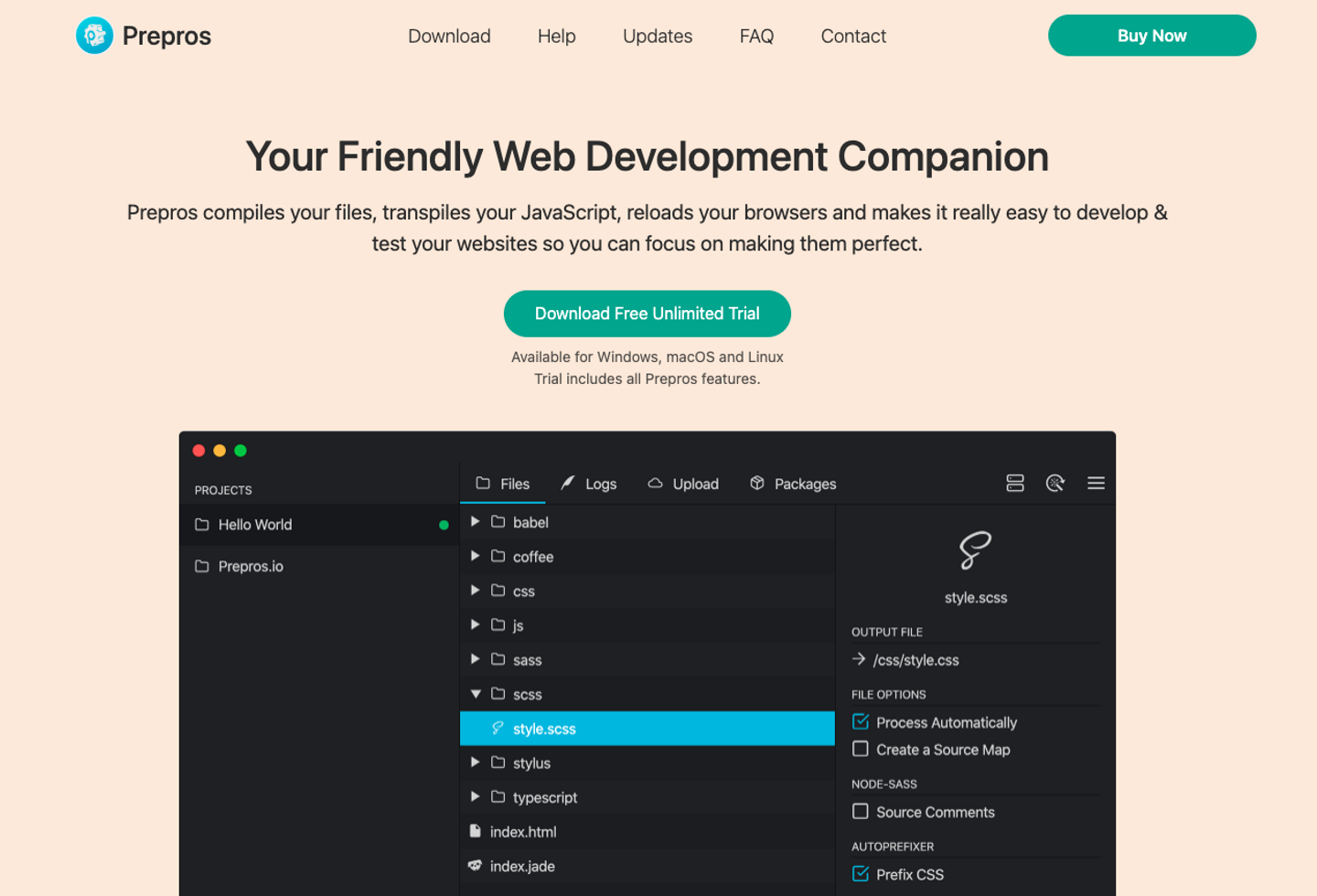Click the css folder icon
Screen dimensions: 1317x896
click(498, 591)
